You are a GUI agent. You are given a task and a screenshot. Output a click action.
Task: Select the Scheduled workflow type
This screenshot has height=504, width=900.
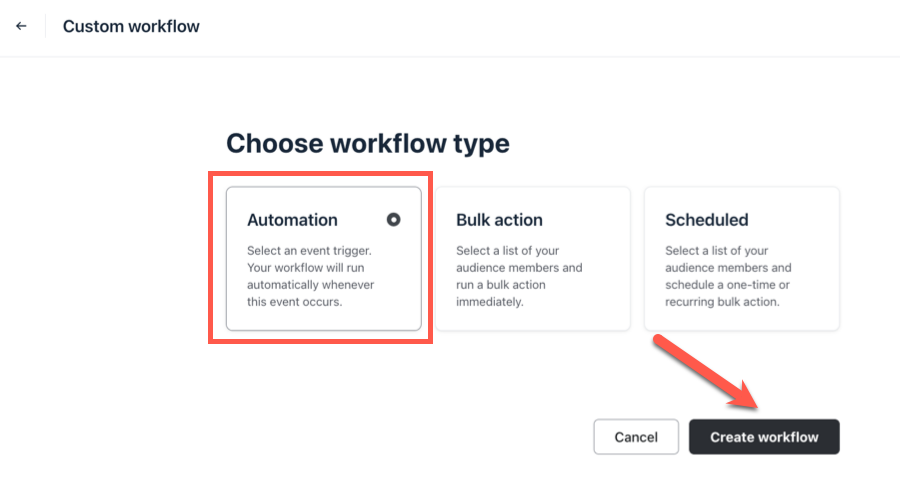click(x=741, y=258)
